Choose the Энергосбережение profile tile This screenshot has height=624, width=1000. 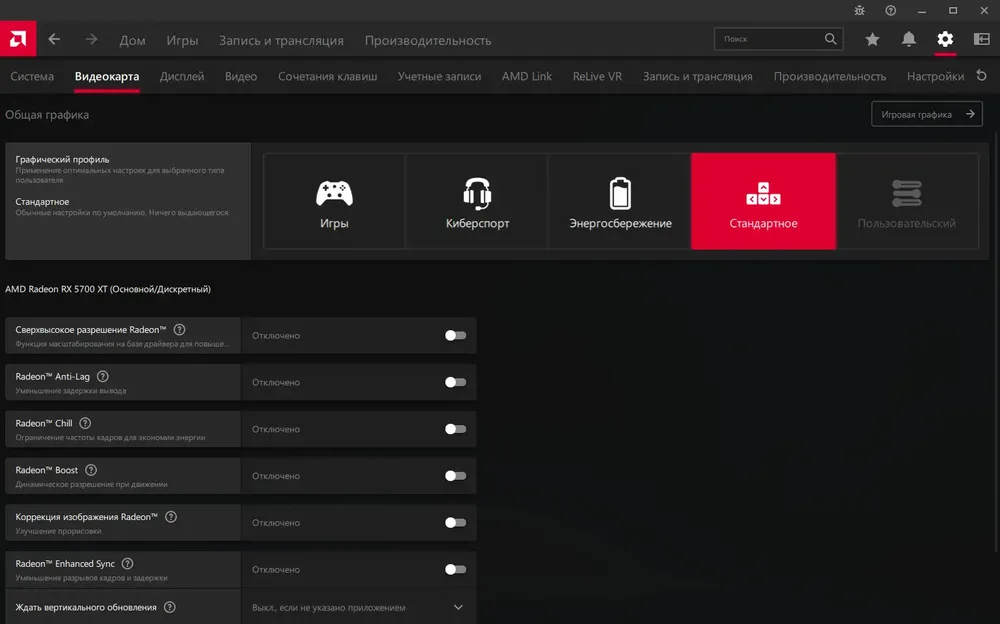pos(620,201)
